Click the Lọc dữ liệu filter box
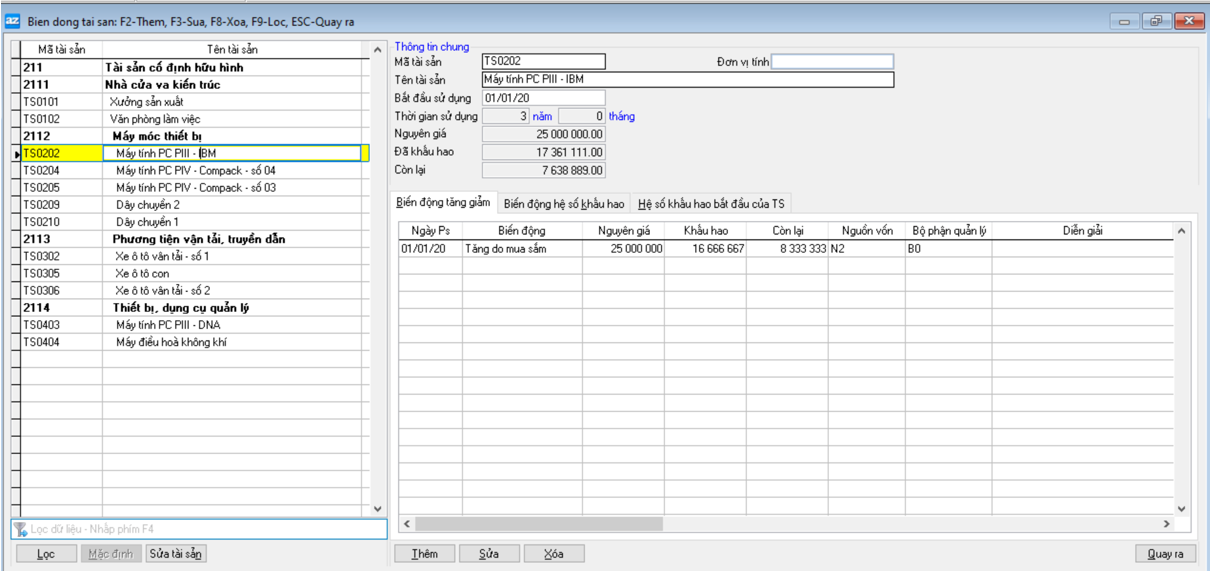Image resolution: width=1210 pixels, height=571 pixels. 200,530
